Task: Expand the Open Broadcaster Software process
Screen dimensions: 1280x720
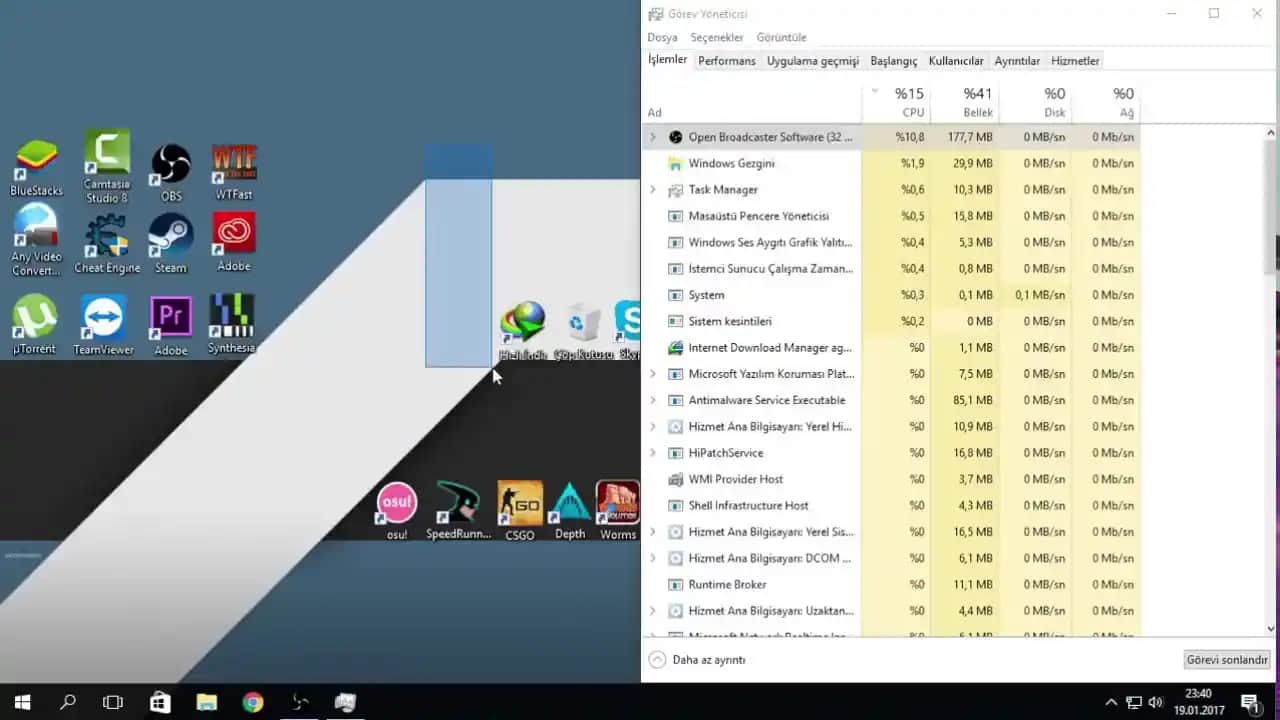Action: click(652, 136)
